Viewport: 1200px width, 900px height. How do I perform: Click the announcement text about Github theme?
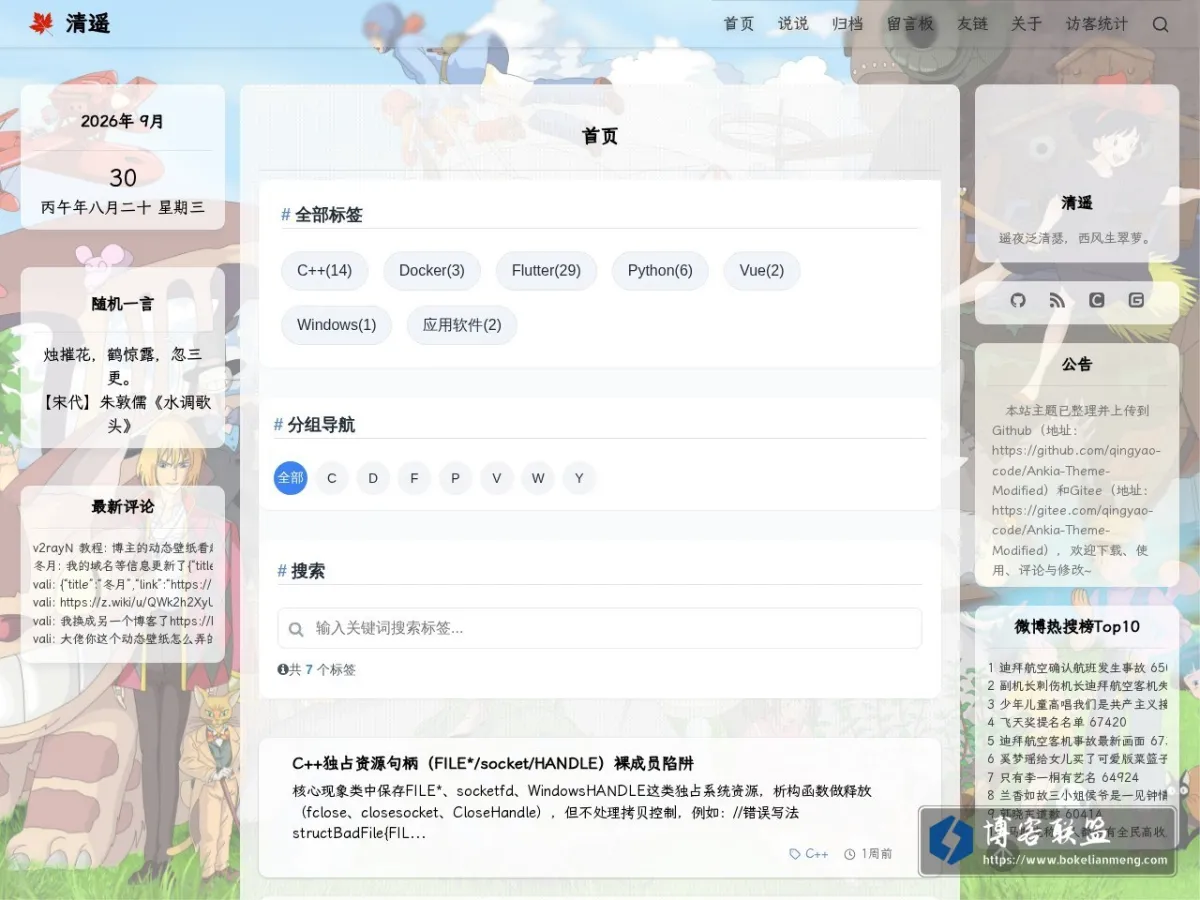point(1077,490)
